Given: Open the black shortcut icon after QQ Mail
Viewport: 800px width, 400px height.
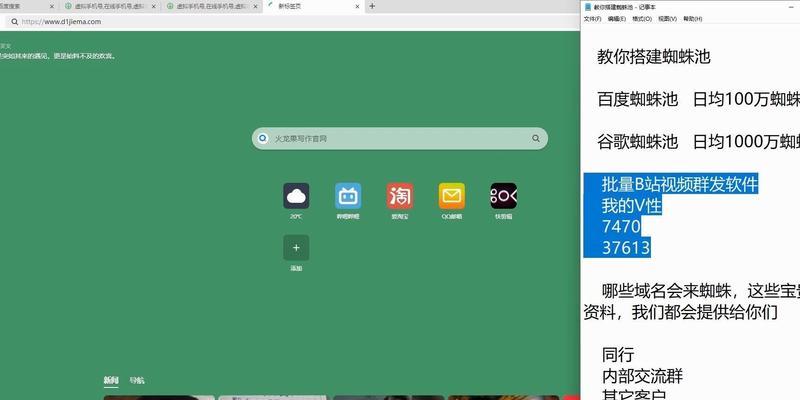Looking at the screenshot, I should coord(504,196).
